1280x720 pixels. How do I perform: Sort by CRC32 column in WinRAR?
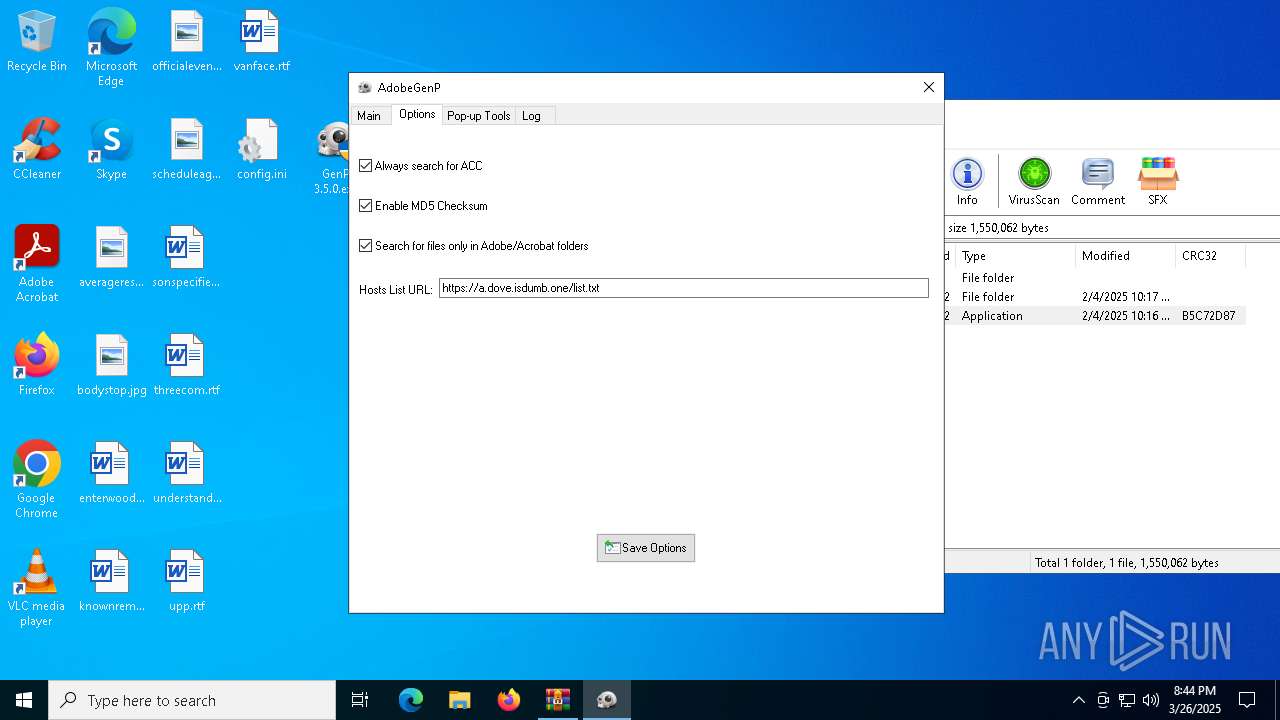(1210, 256)
